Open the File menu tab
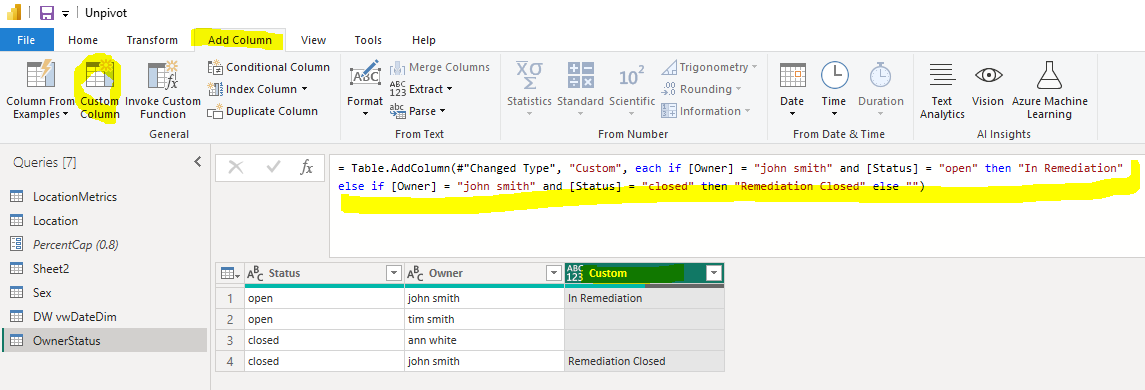 26,40
